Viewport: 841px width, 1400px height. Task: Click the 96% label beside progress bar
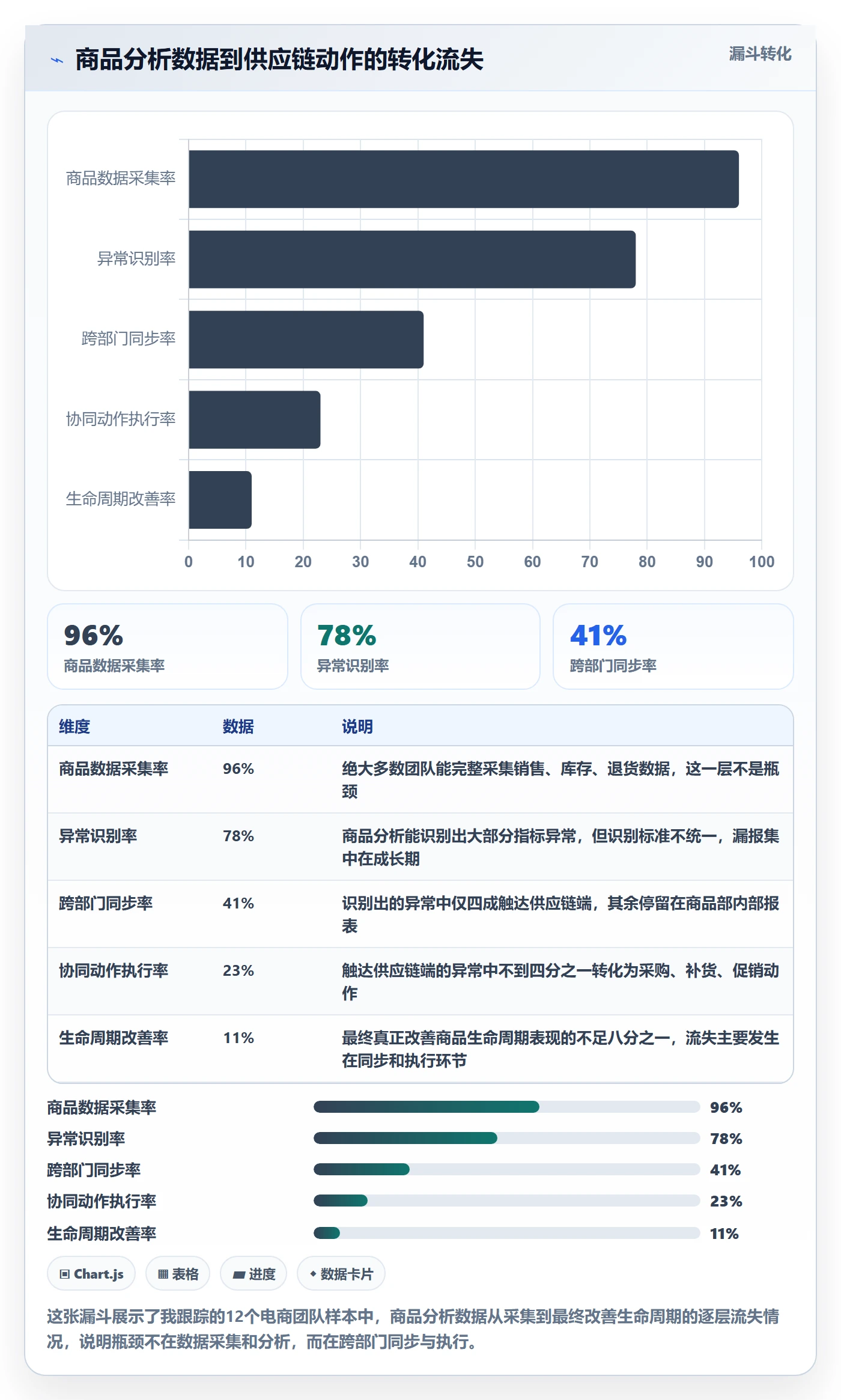coord(726,1107)
